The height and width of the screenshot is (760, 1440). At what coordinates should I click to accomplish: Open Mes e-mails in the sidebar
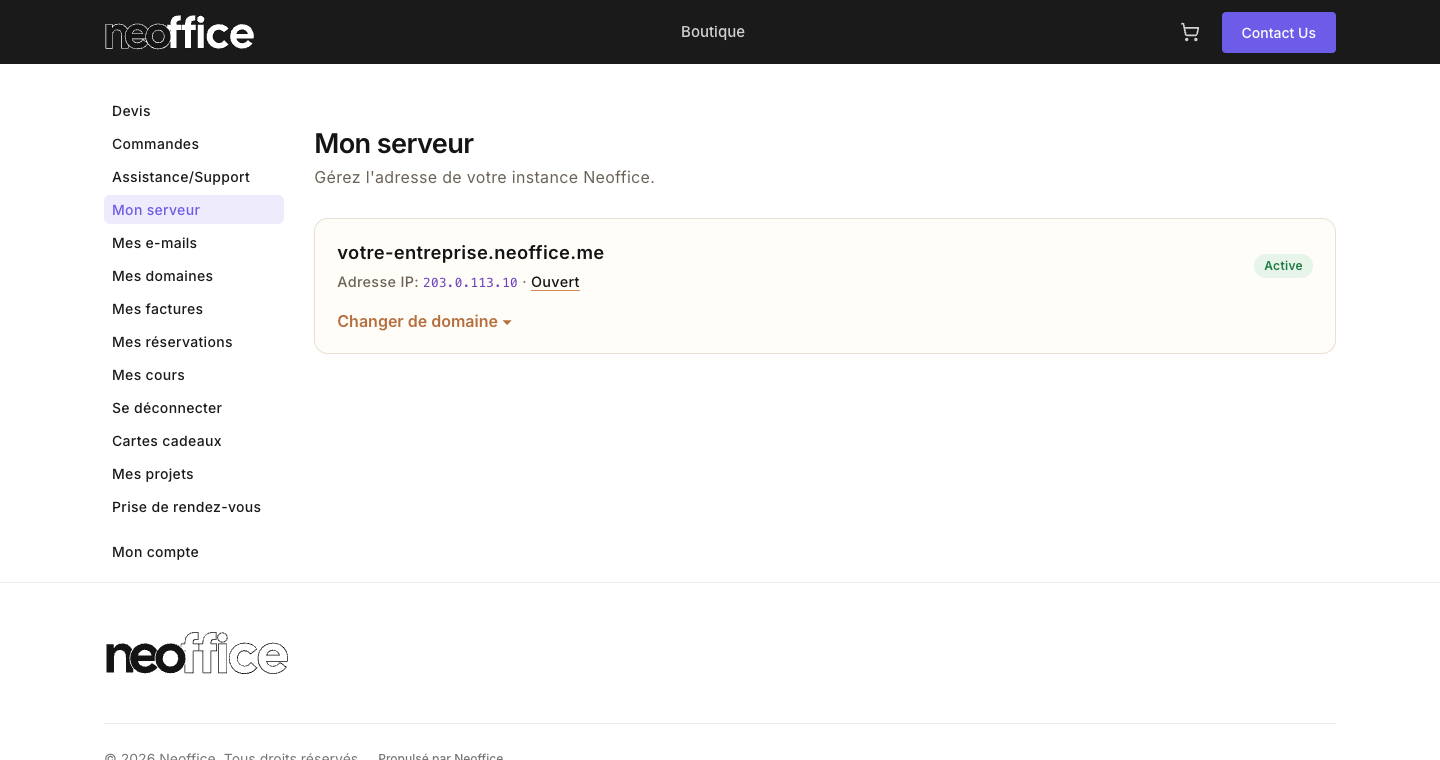click(x=194, y=243)
